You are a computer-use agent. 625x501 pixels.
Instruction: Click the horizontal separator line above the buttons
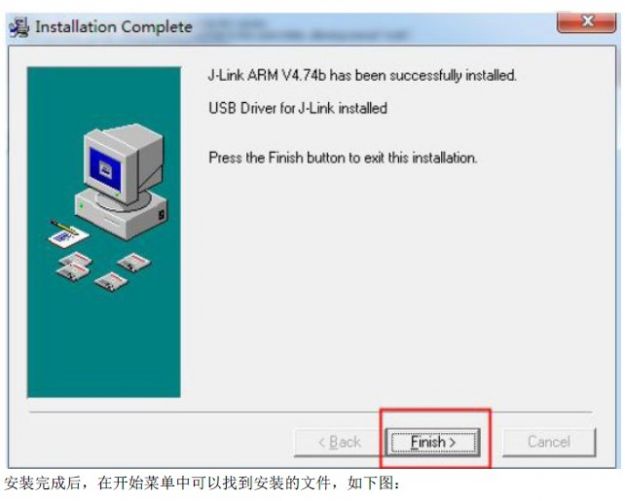pyautogui.click(x=311, y=412)
